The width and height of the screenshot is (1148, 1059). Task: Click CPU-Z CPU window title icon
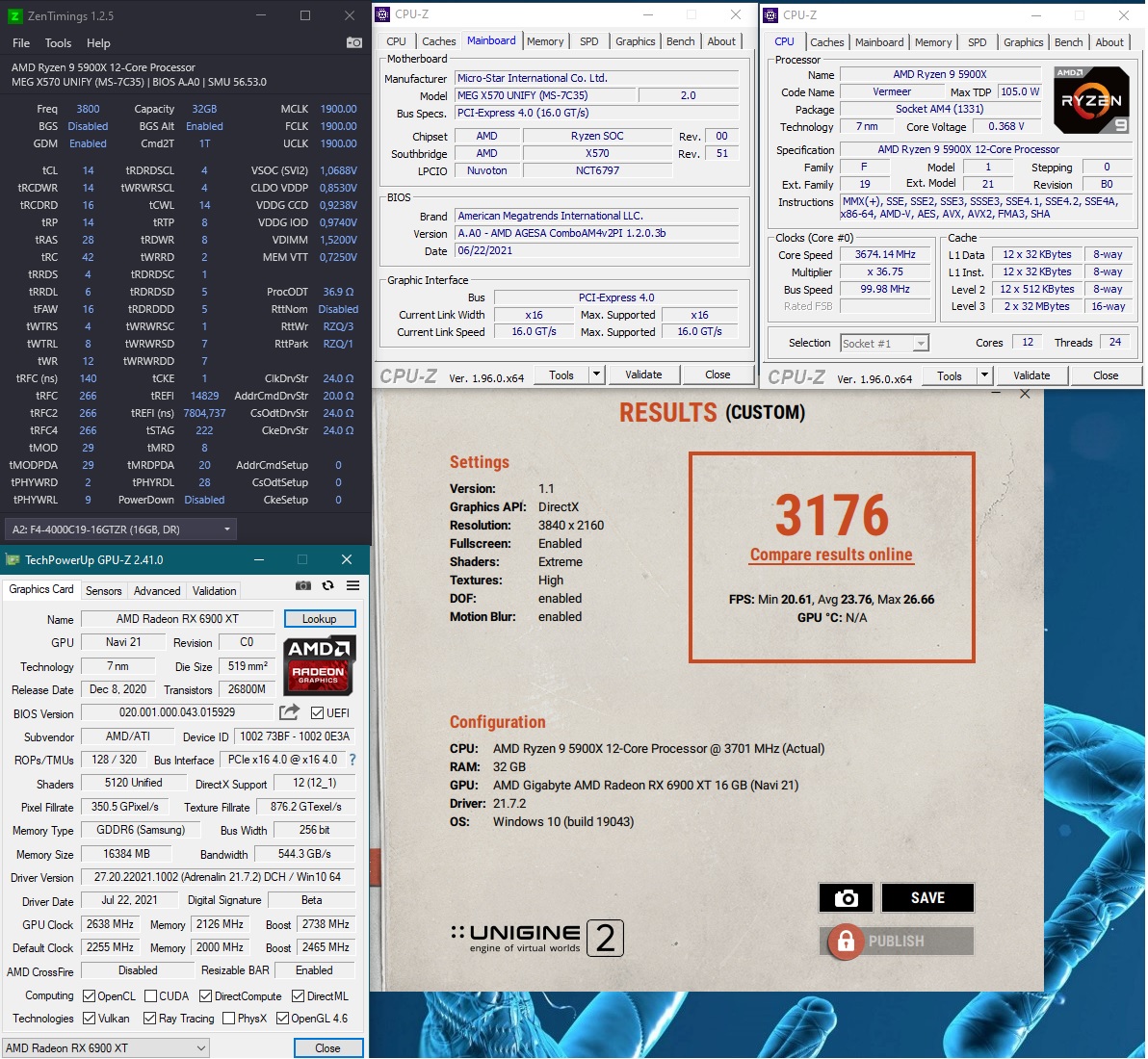pos(770,14)
